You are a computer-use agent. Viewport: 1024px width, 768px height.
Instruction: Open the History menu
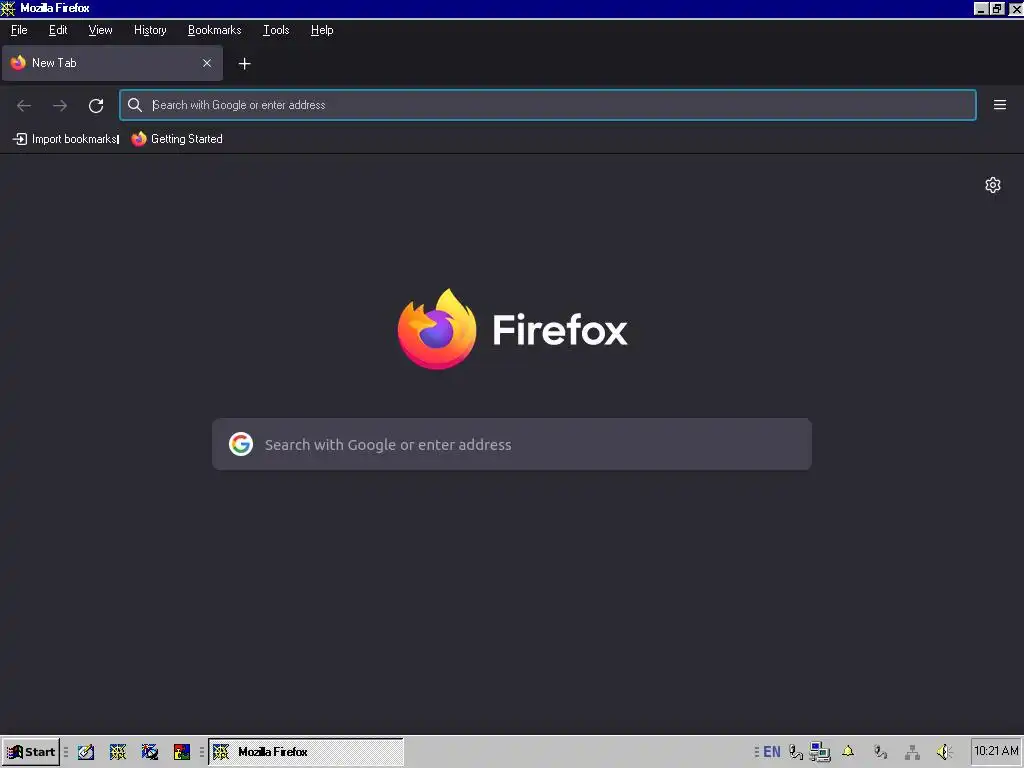click(x=150, y=30)
